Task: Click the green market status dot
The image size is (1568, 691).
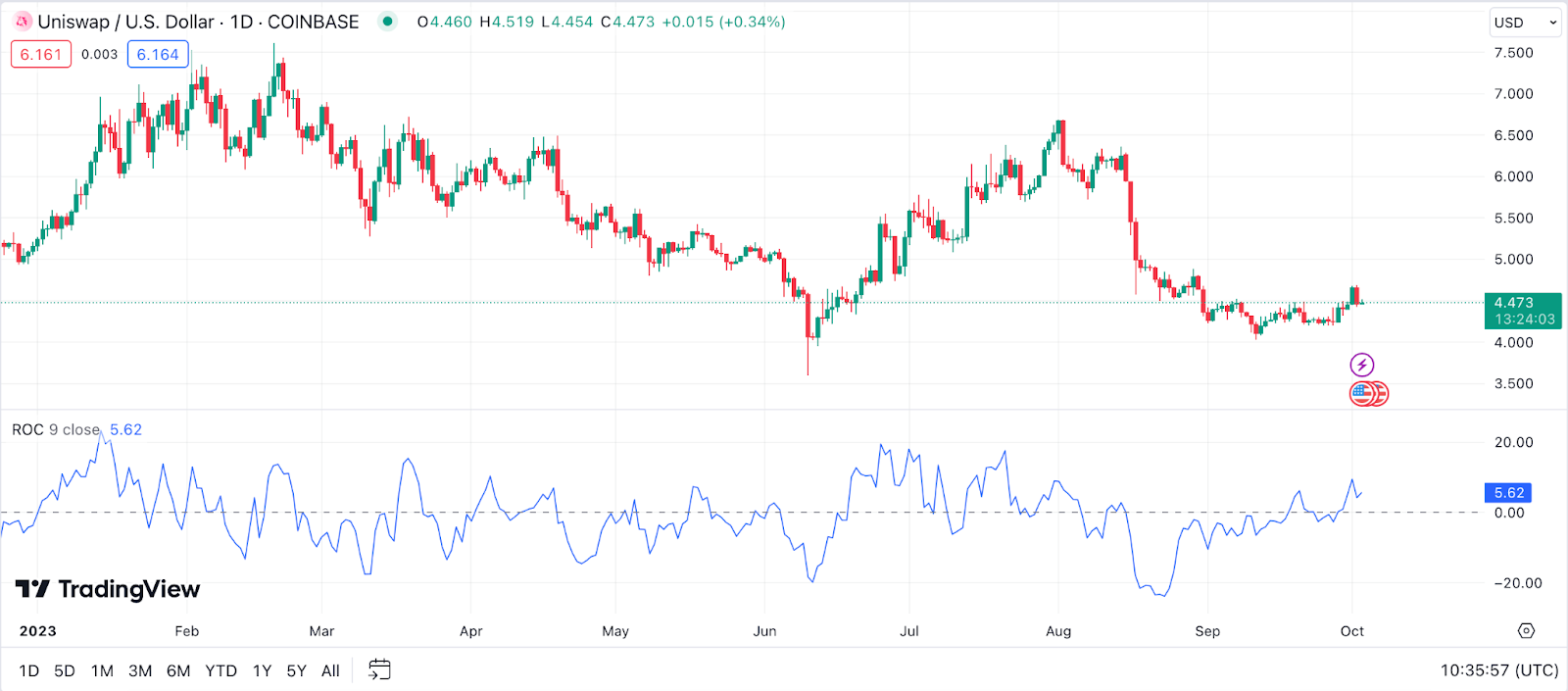Action: (389, 22)
